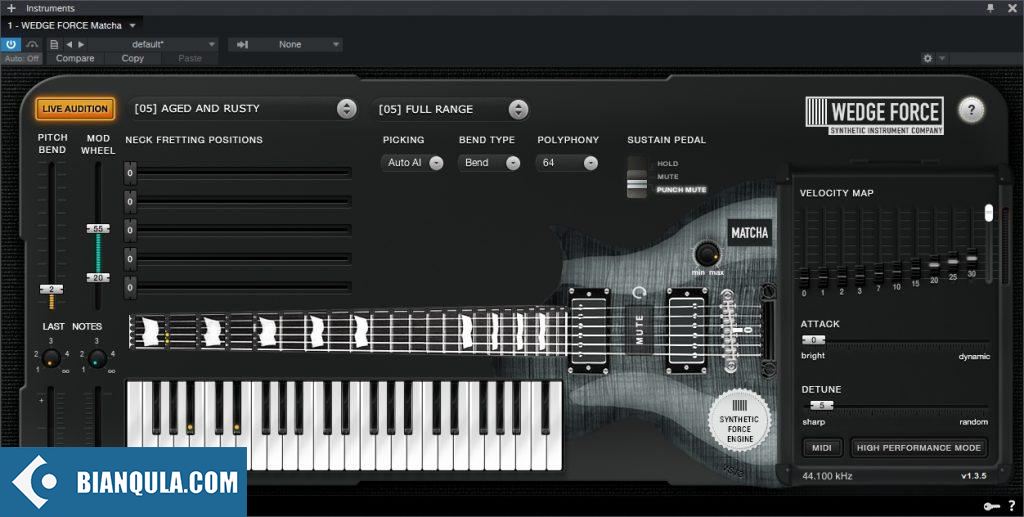Click the sidechain/bypass curve icon beside power

32,44
